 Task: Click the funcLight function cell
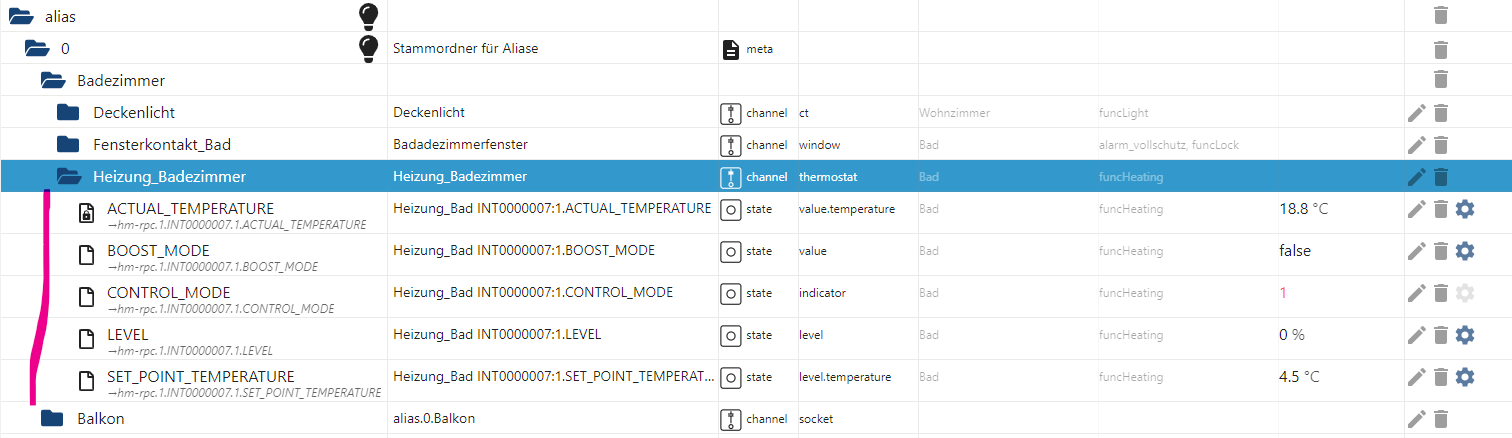point(1124,113)
